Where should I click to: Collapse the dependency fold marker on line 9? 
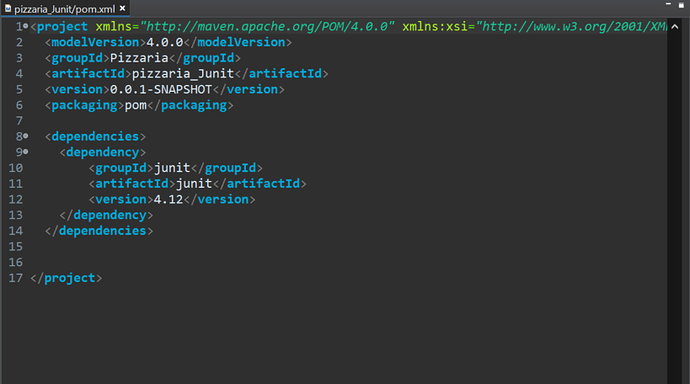pyautogui.click(x=26, y=152)
